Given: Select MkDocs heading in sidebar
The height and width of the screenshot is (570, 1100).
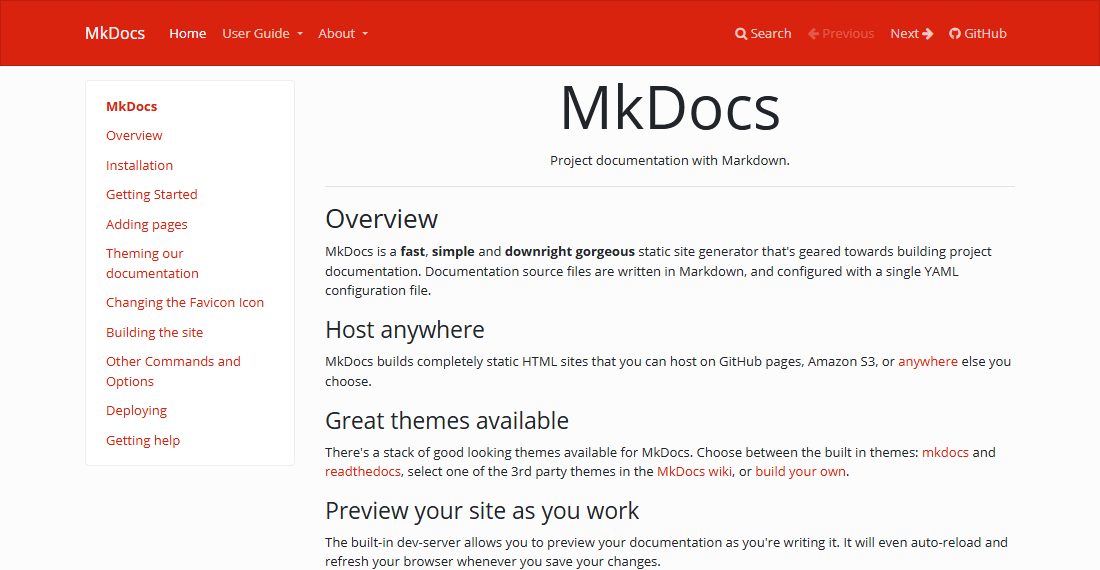Looking at the screenshot, I should pos(131,107).
